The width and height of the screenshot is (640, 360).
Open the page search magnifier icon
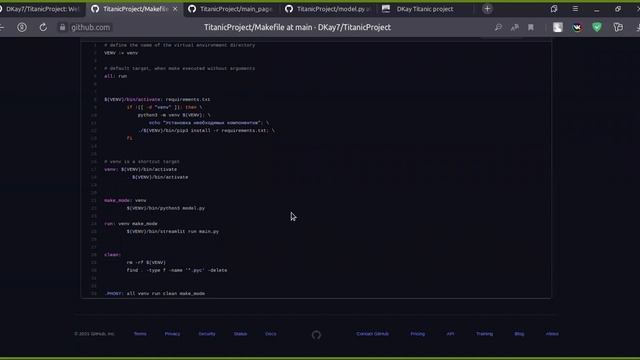pyautogui.click(x=498, y=27)
